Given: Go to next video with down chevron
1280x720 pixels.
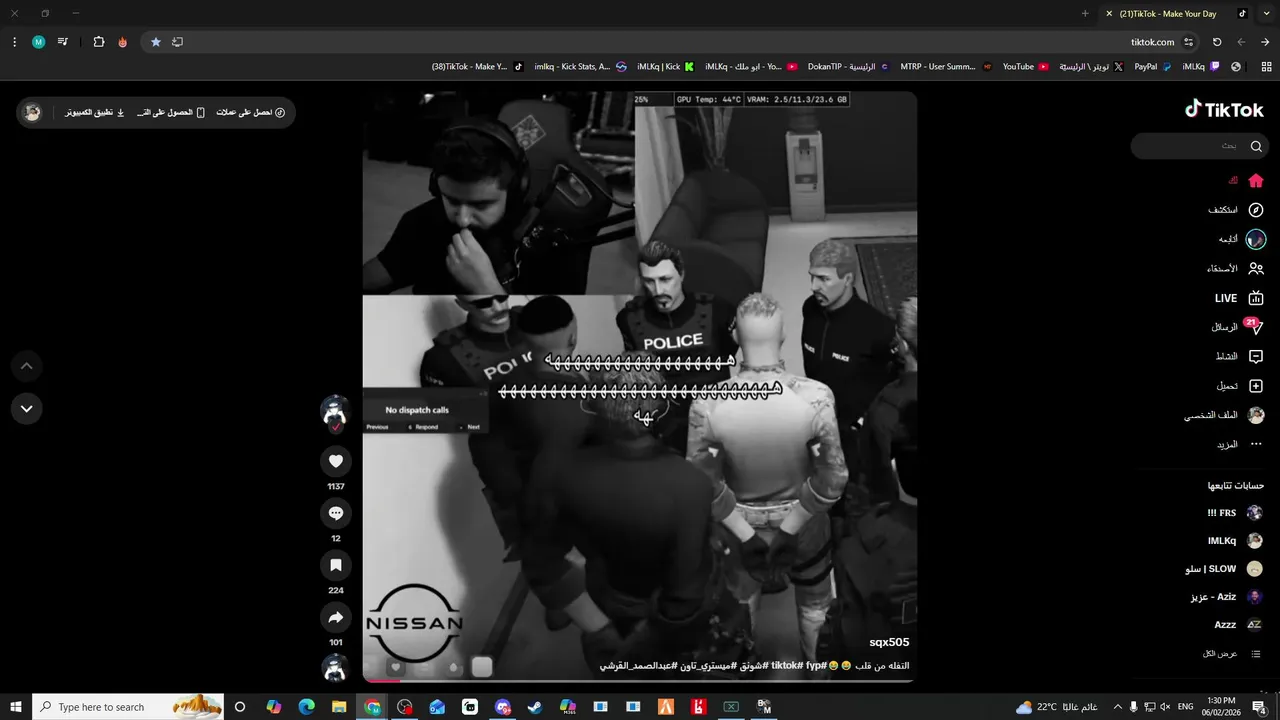Looking at the screenshot, I should click(x=27, y=408).
